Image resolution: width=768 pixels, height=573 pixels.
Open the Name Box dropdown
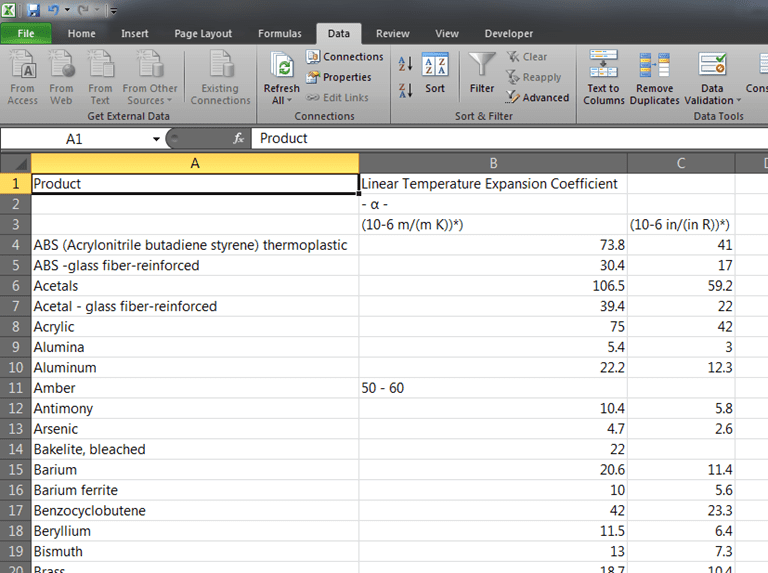156,139
